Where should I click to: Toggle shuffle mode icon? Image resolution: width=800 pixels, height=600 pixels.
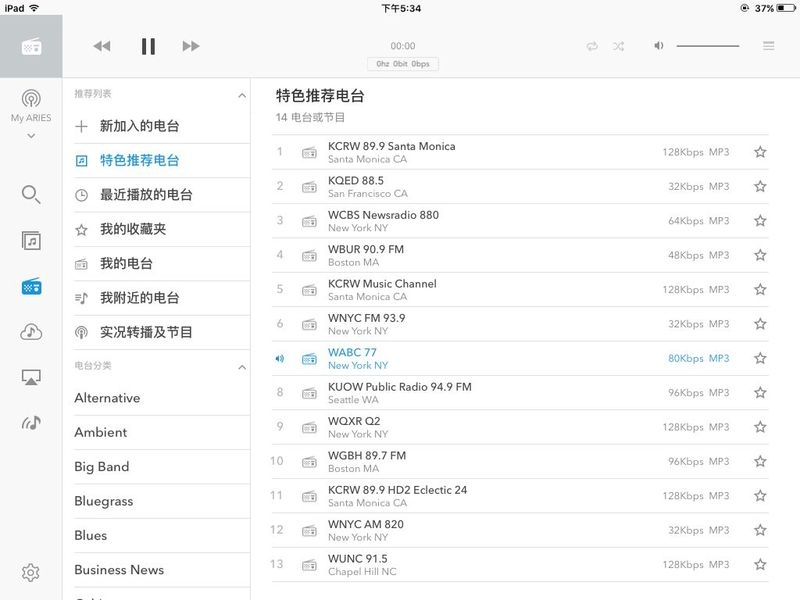coord(618,46)
